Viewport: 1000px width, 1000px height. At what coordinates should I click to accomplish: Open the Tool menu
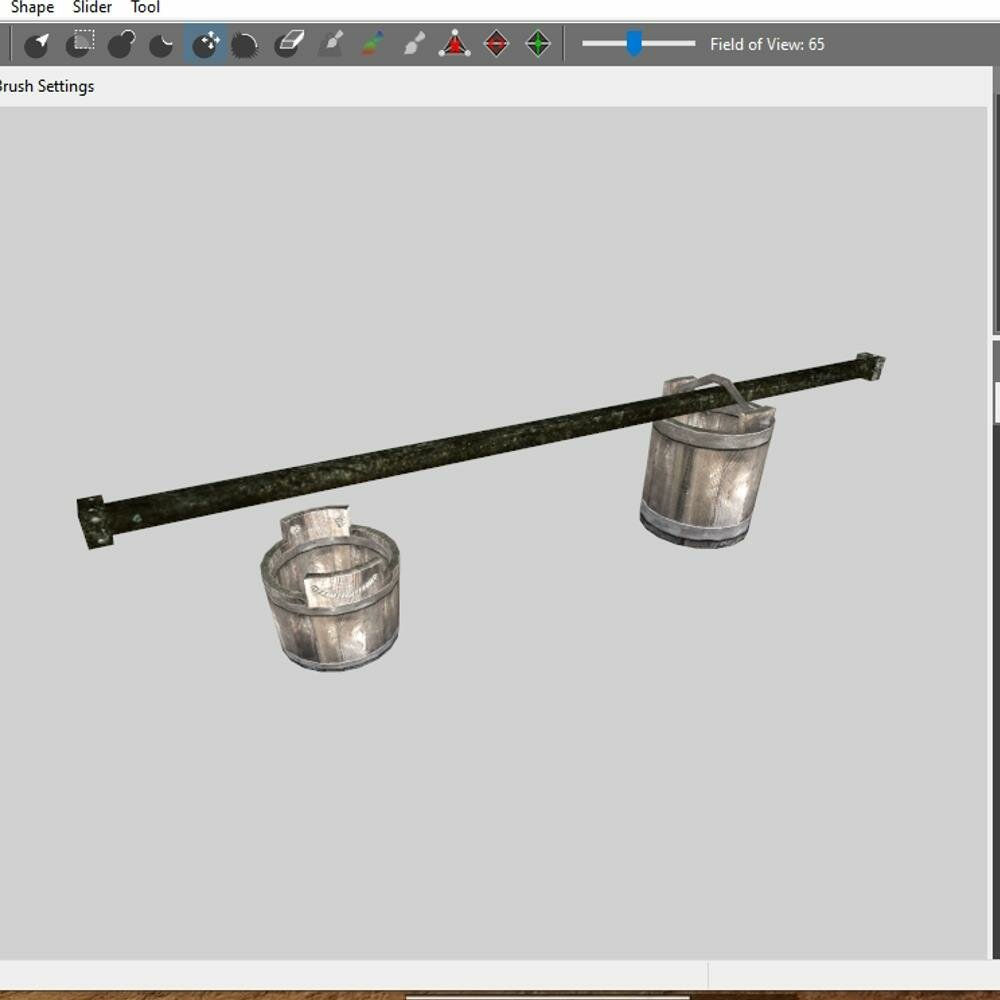tap(145, 8)
